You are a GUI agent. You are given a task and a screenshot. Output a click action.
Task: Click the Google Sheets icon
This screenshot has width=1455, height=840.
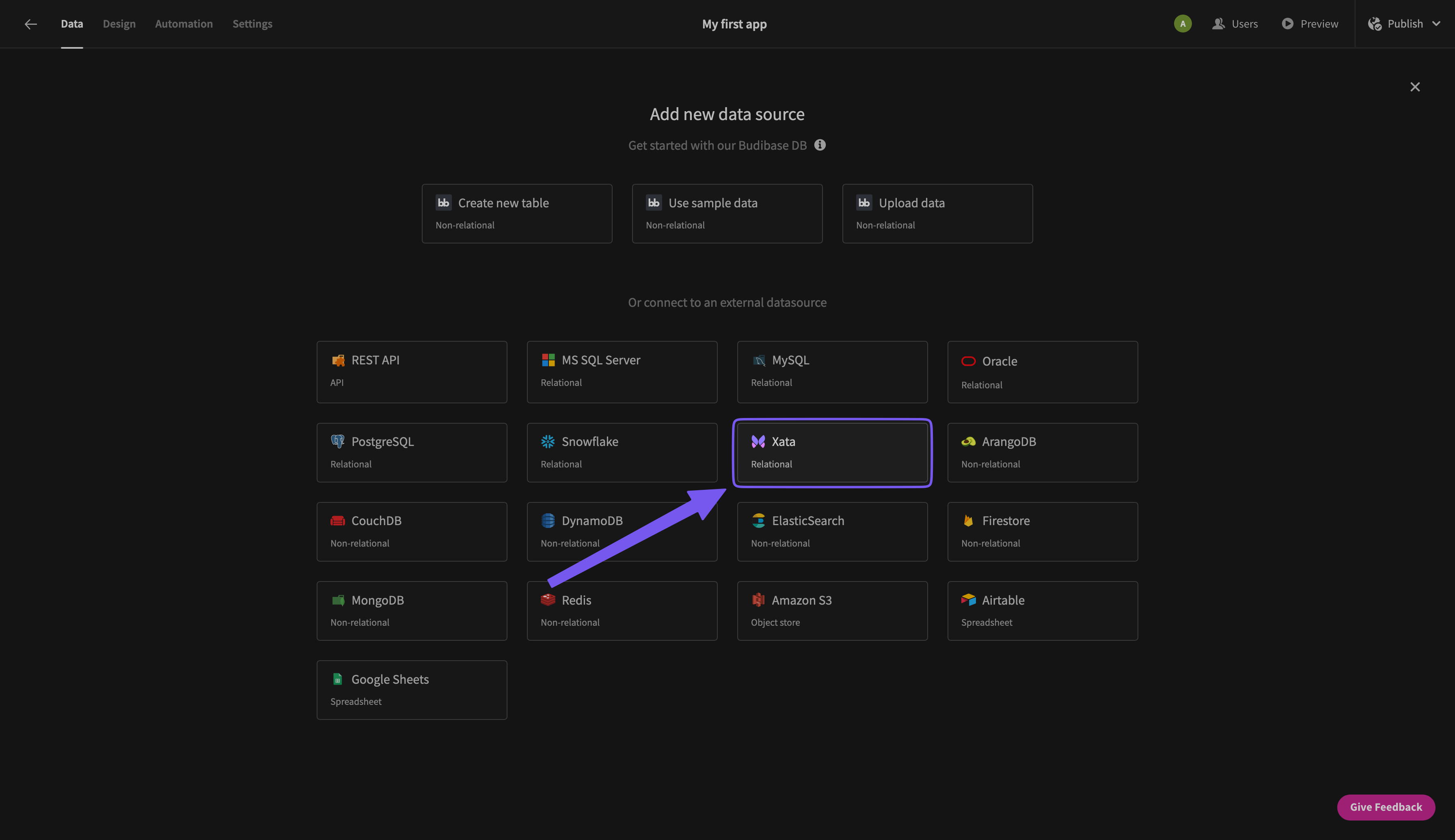(x=338, y=679)
